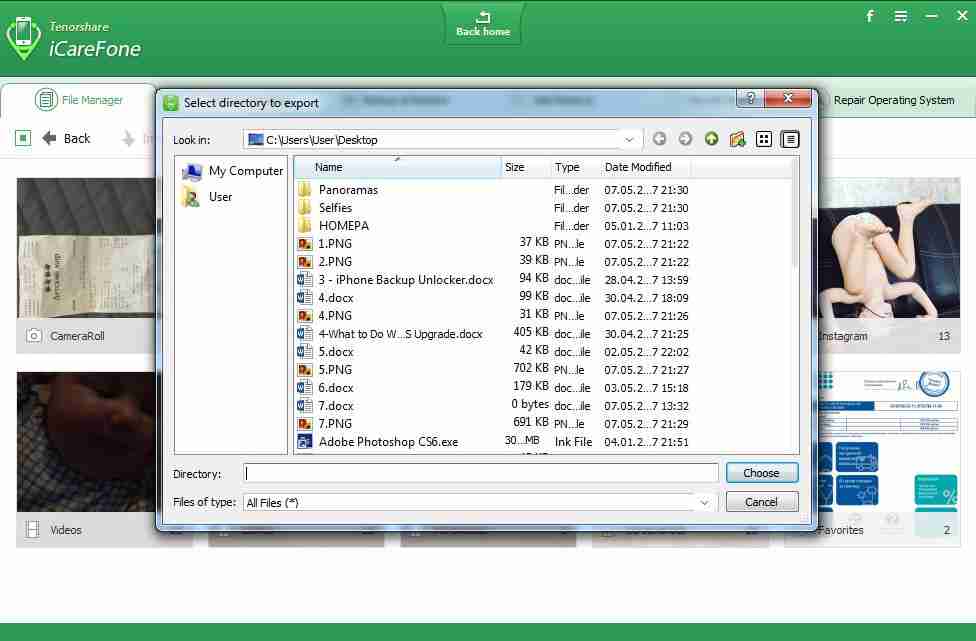Click the File Manager tab icon
This screenshot has width=976, height=641.
46,100
